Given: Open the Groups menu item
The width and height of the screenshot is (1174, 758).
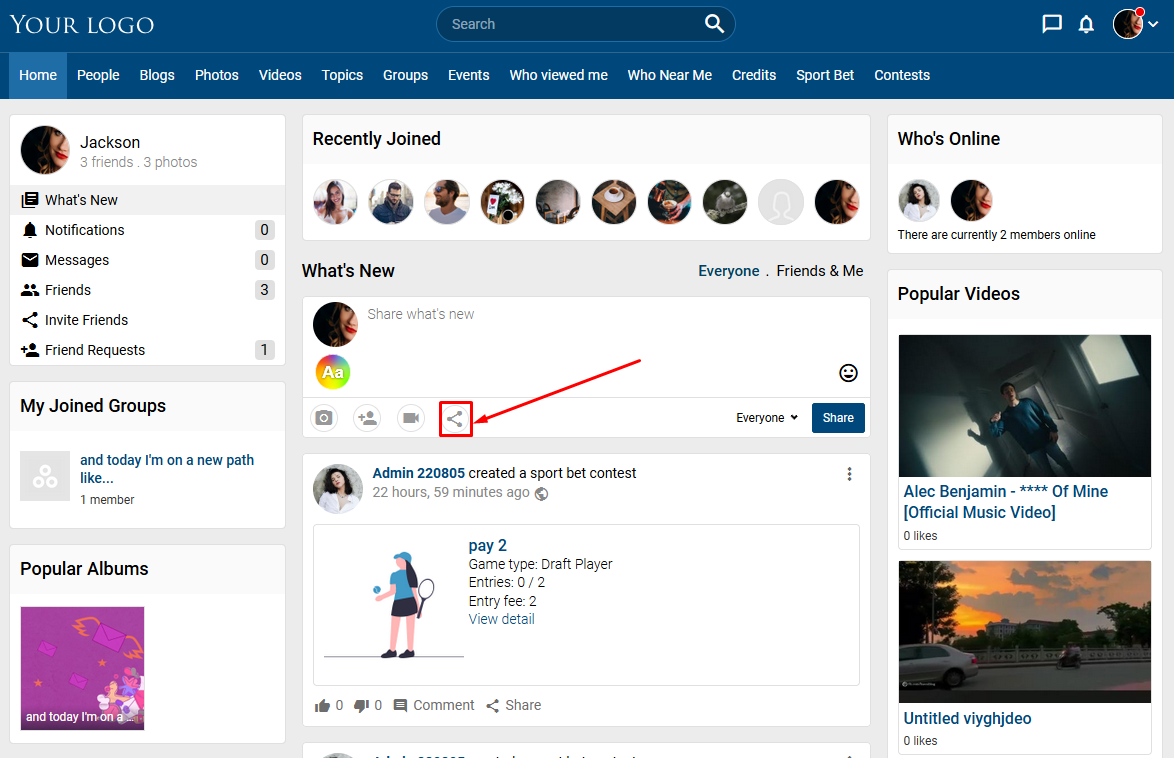Looking at the screenshot, I should pyautogui.click(x=405, y=76).
